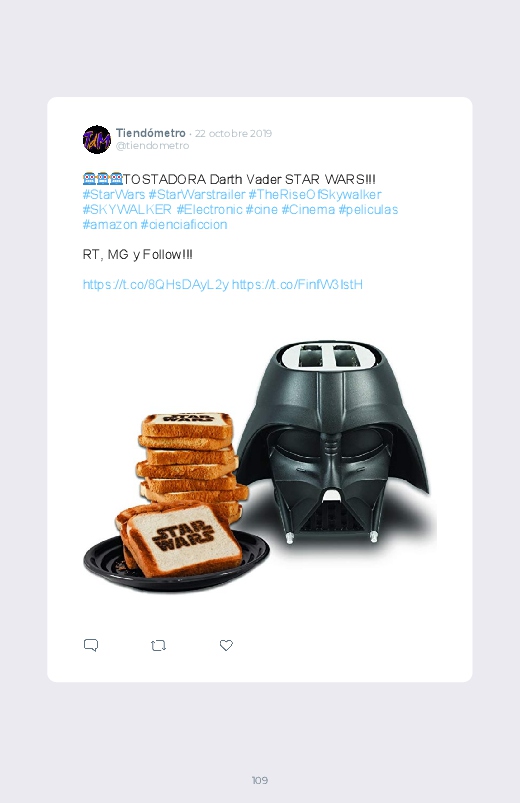The width and height of the screenshot is (520, 803).
Task: Like the tweet with heart icon
Action: [226, 645]
